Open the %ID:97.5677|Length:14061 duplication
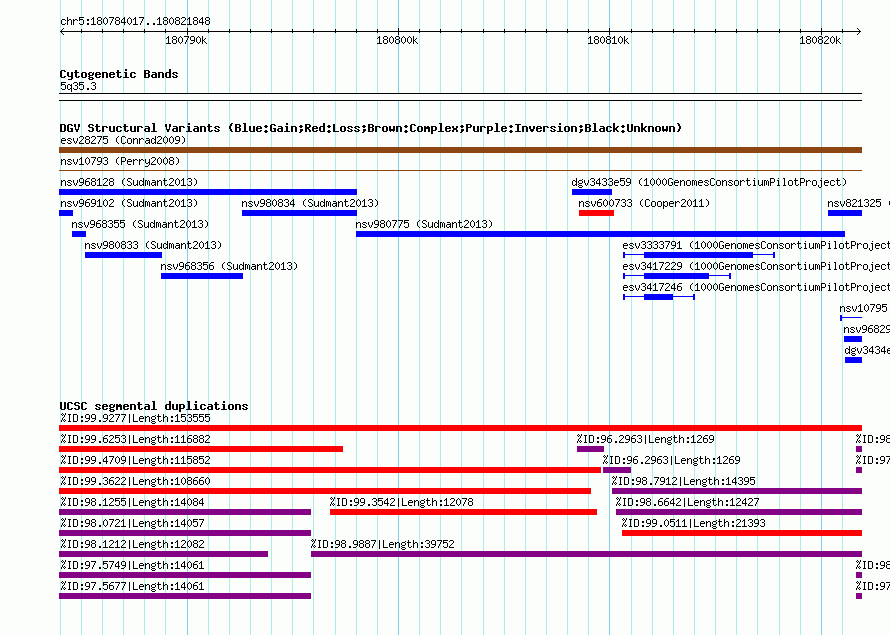Image resolution: width=890 pixels, height=635 pixels. click(x=185, y=596)
